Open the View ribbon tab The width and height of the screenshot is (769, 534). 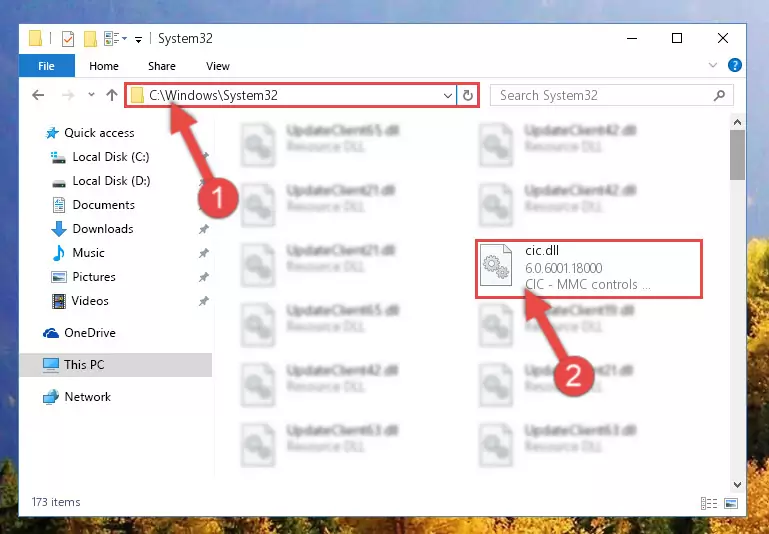pyautogui.click(x=218, y=66)
